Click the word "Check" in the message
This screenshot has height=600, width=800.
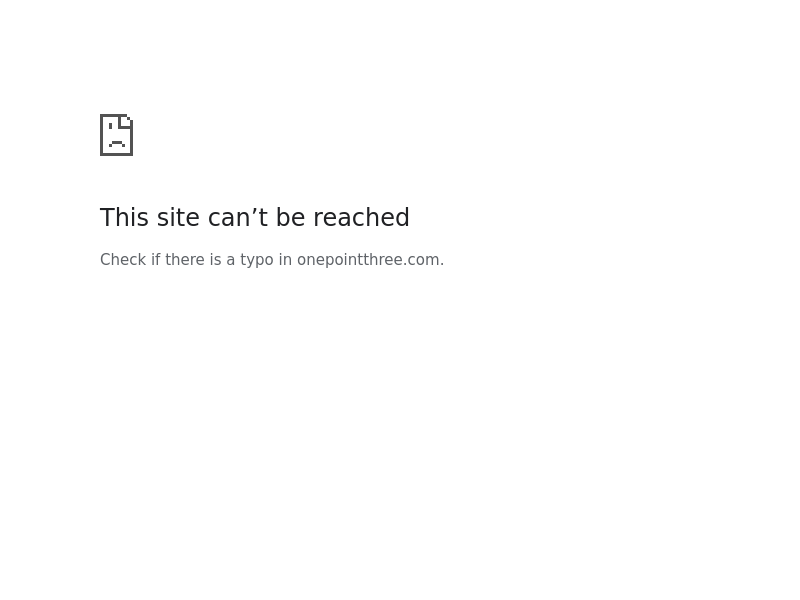(123, 260)
